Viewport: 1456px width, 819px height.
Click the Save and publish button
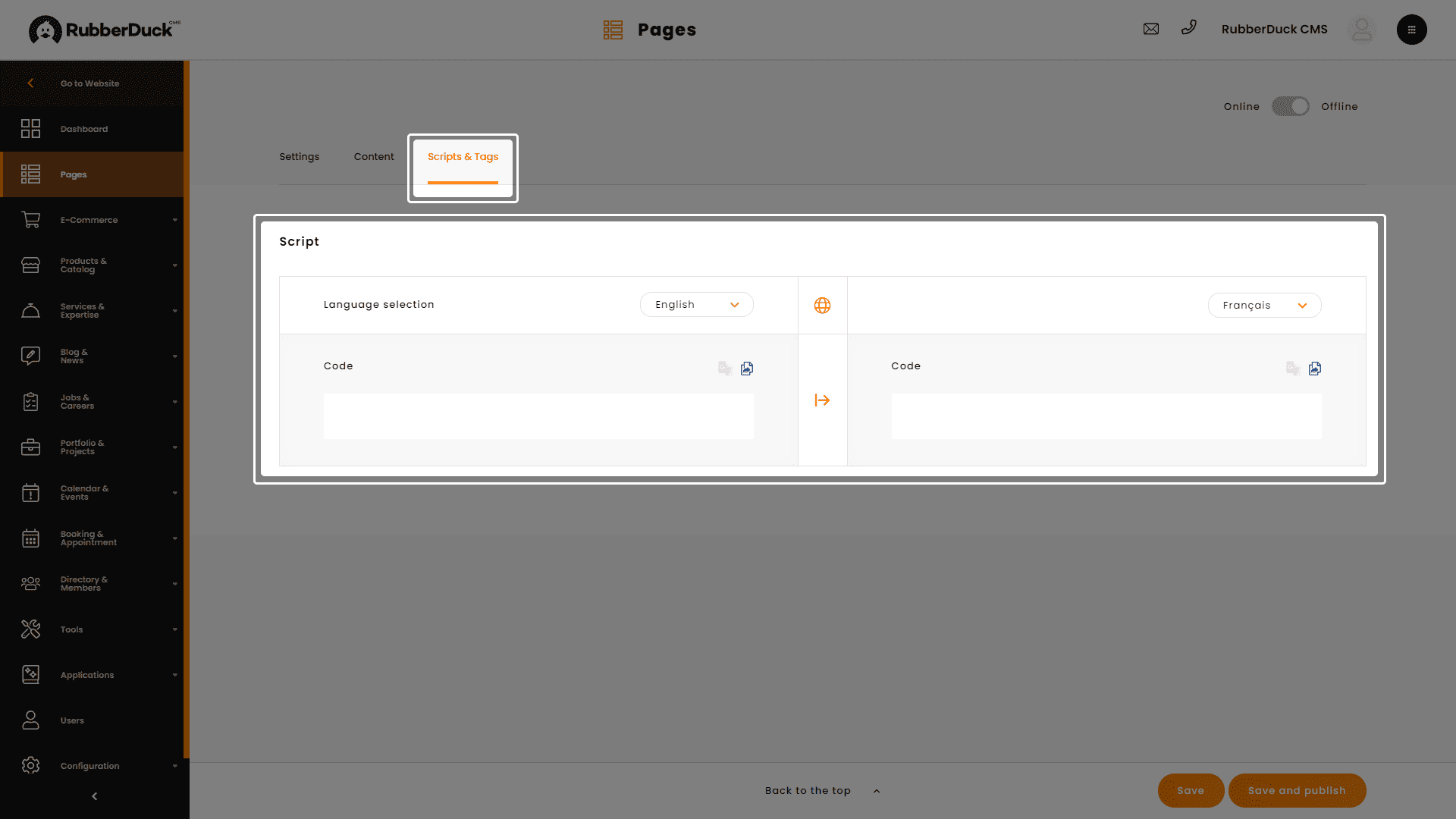[x=1296, y=790]
